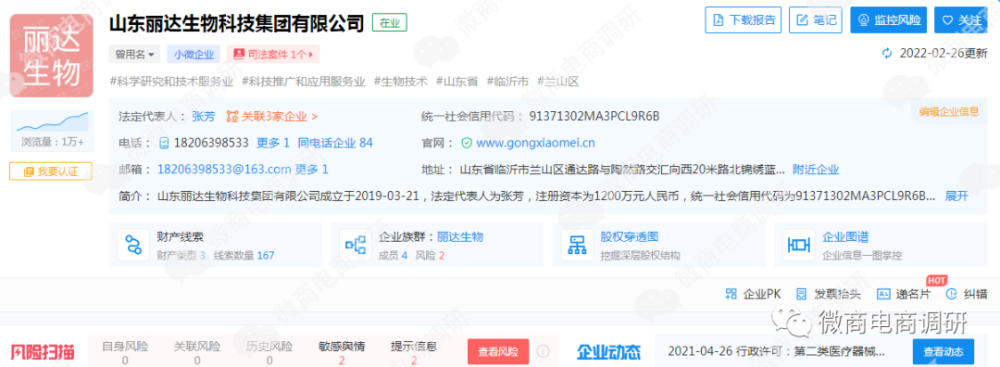The height and width of the screenshot is (367, 1000).
Task: Click the 我要认证 button
Action: 50,171
